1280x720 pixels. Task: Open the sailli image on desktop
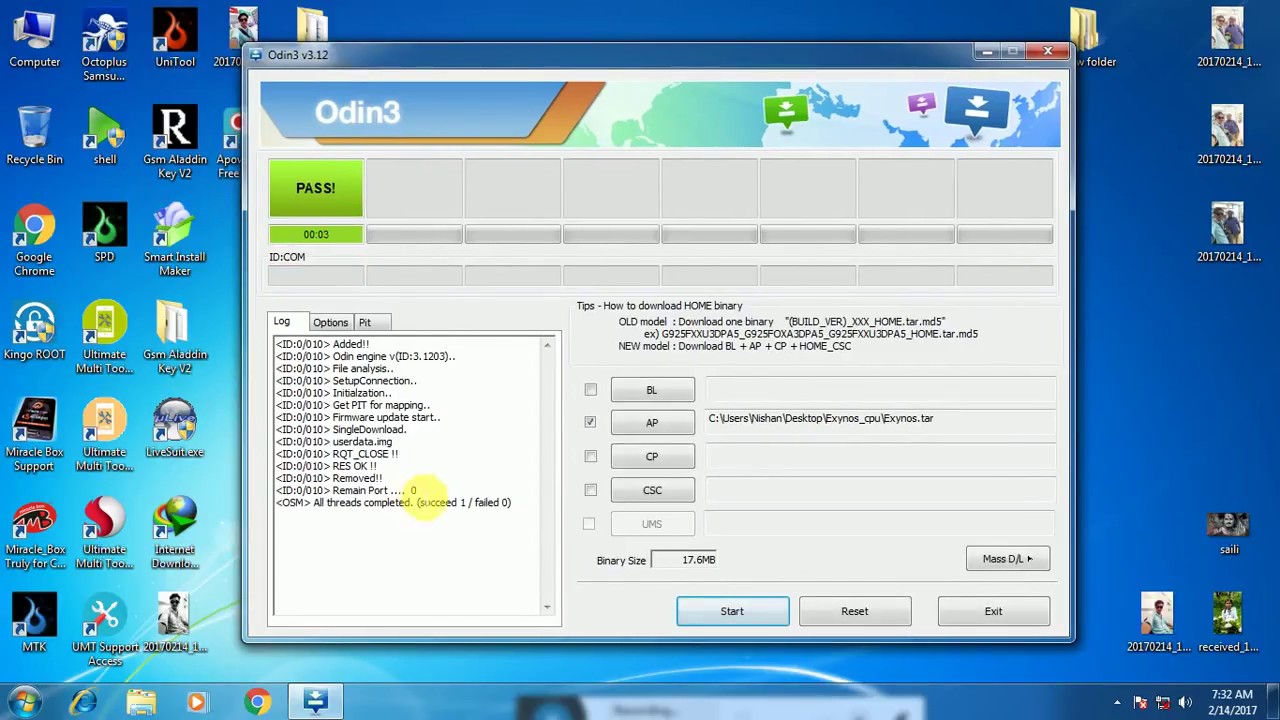coord(1228,534)
